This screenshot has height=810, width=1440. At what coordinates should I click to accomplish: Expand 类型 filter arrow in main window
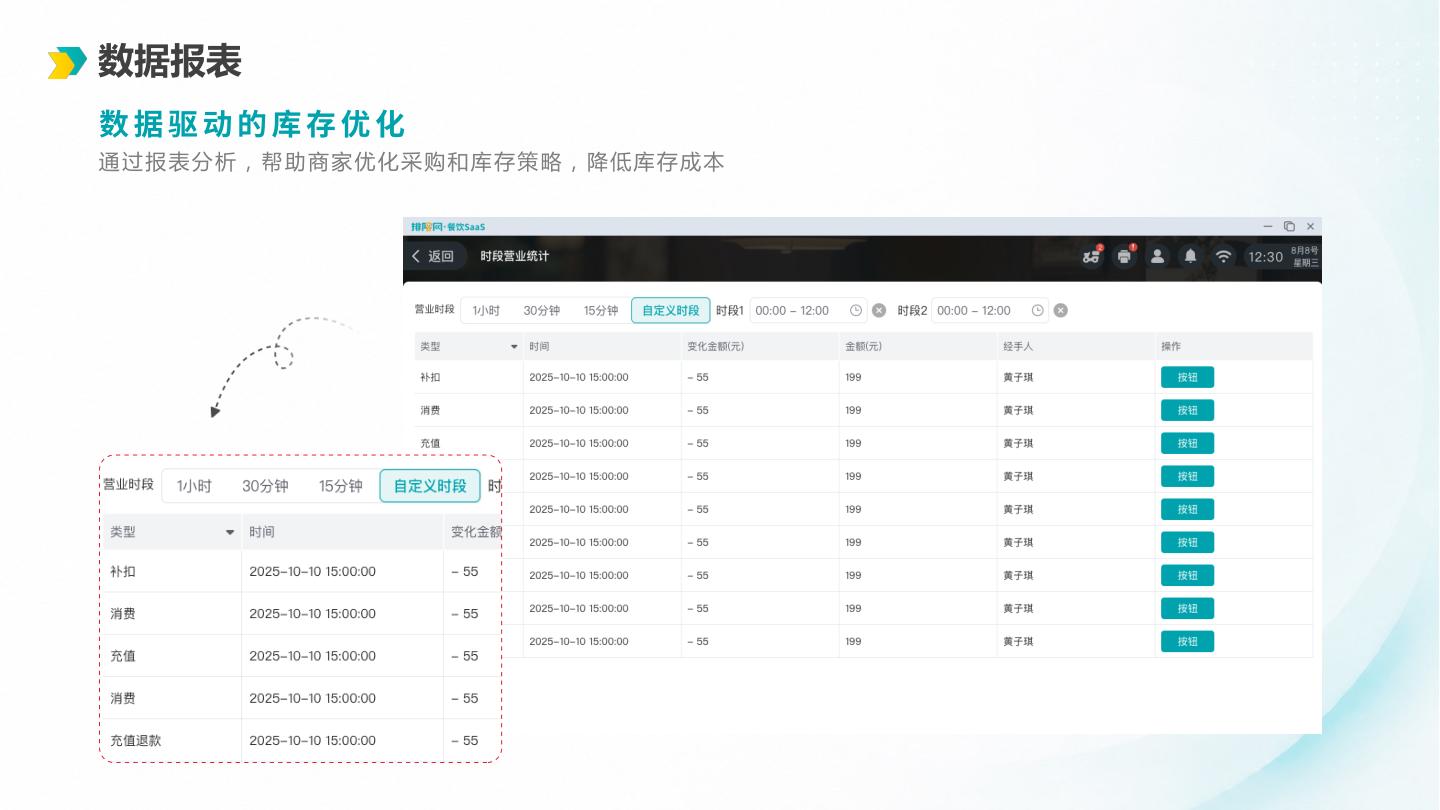pyautogui.click(x=514, y=346)
